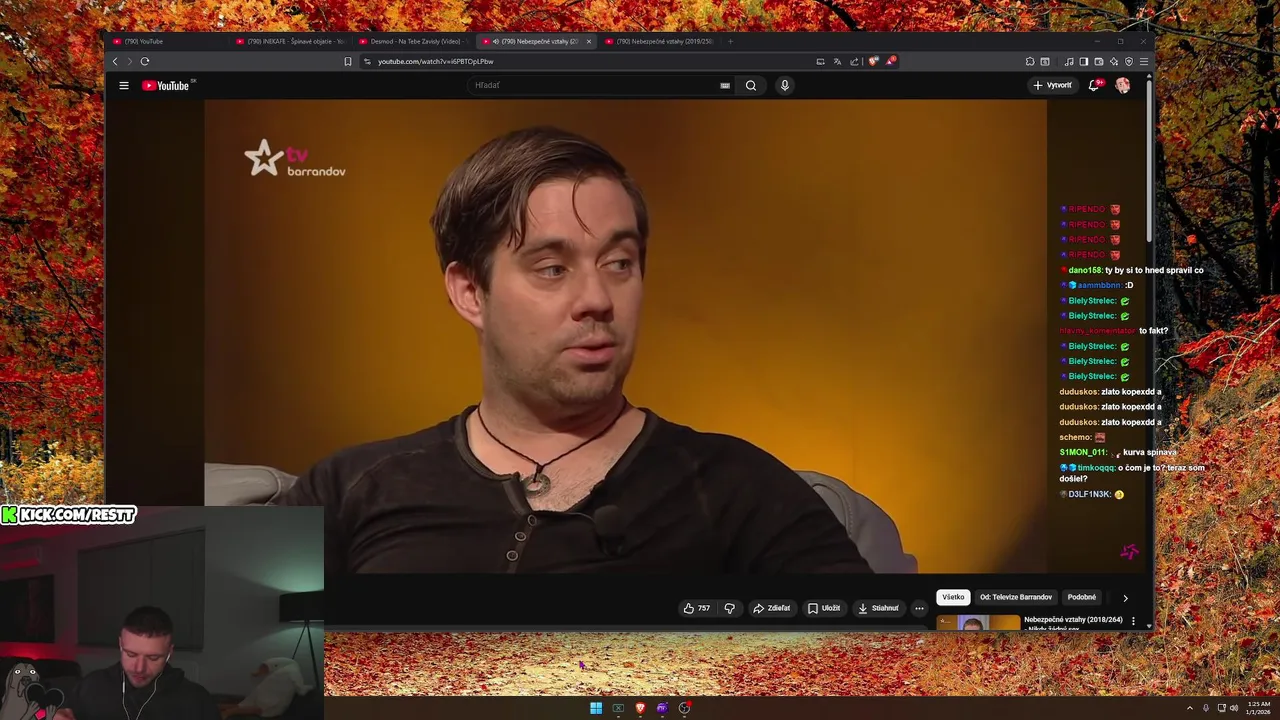Focus the Hľadať search field
Viewport: 1280px width, 720px height.
(595, 85)
